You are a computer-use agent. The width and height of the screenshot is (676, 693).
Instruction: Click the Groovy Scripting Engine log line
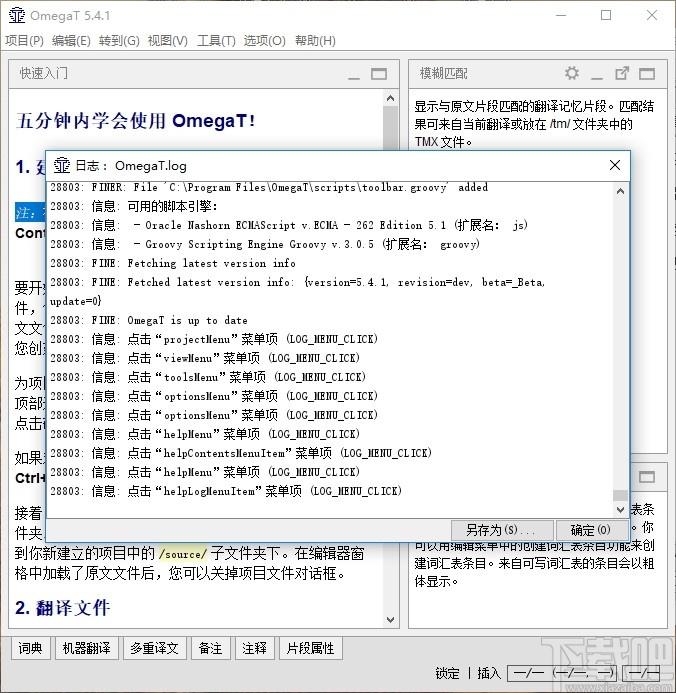[265, 244]
